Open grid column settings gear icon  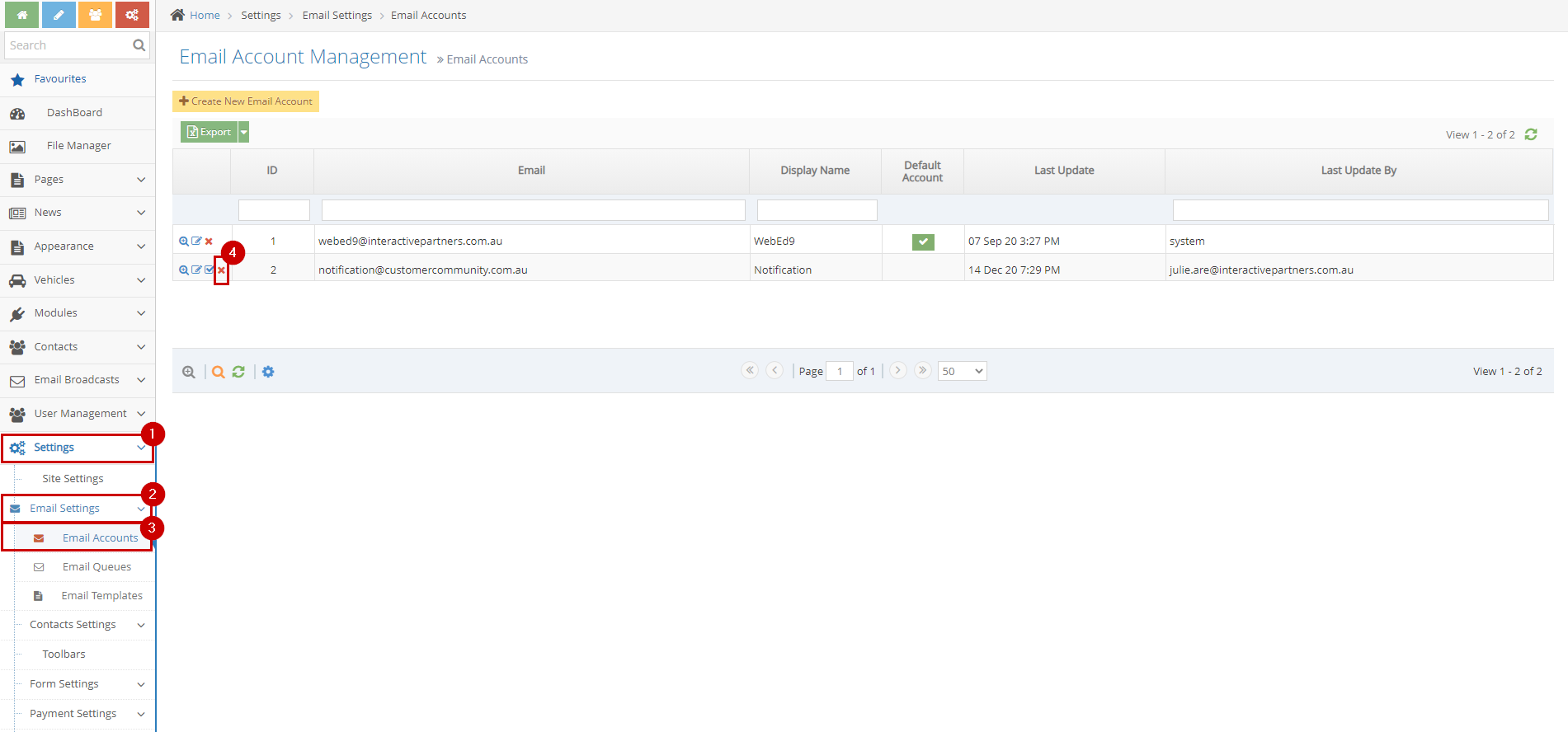coord(268,372)
